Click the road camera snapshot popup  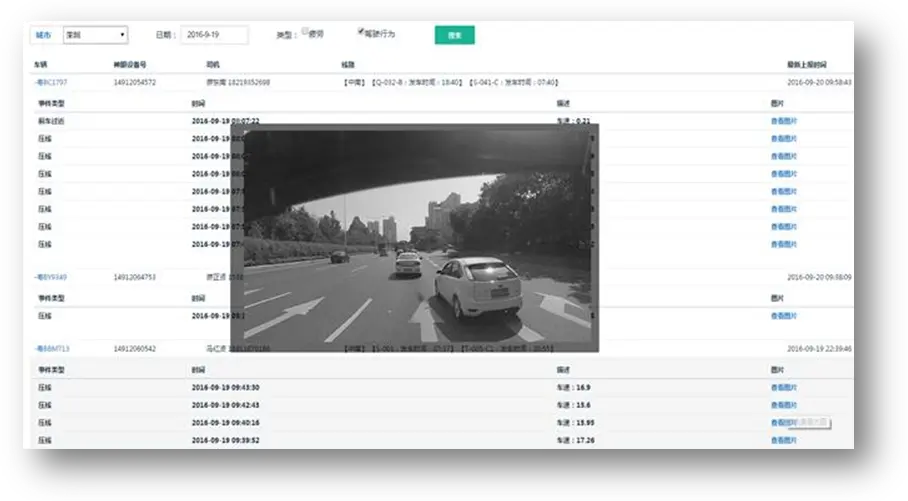tap(415, 237)
